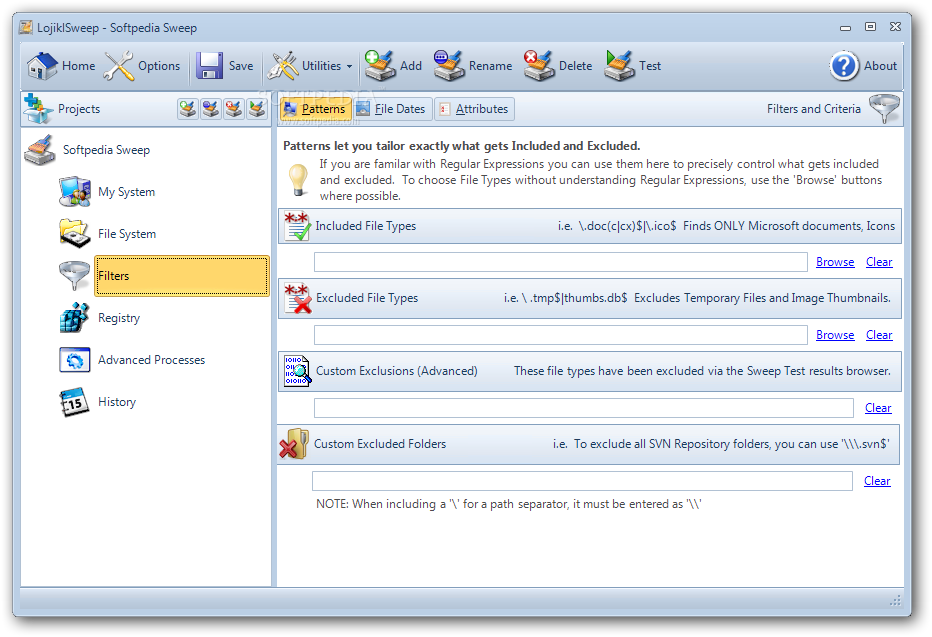Open the About help button
The width and height of the screenshot is (932, 637).
click(x=863, y=66)
